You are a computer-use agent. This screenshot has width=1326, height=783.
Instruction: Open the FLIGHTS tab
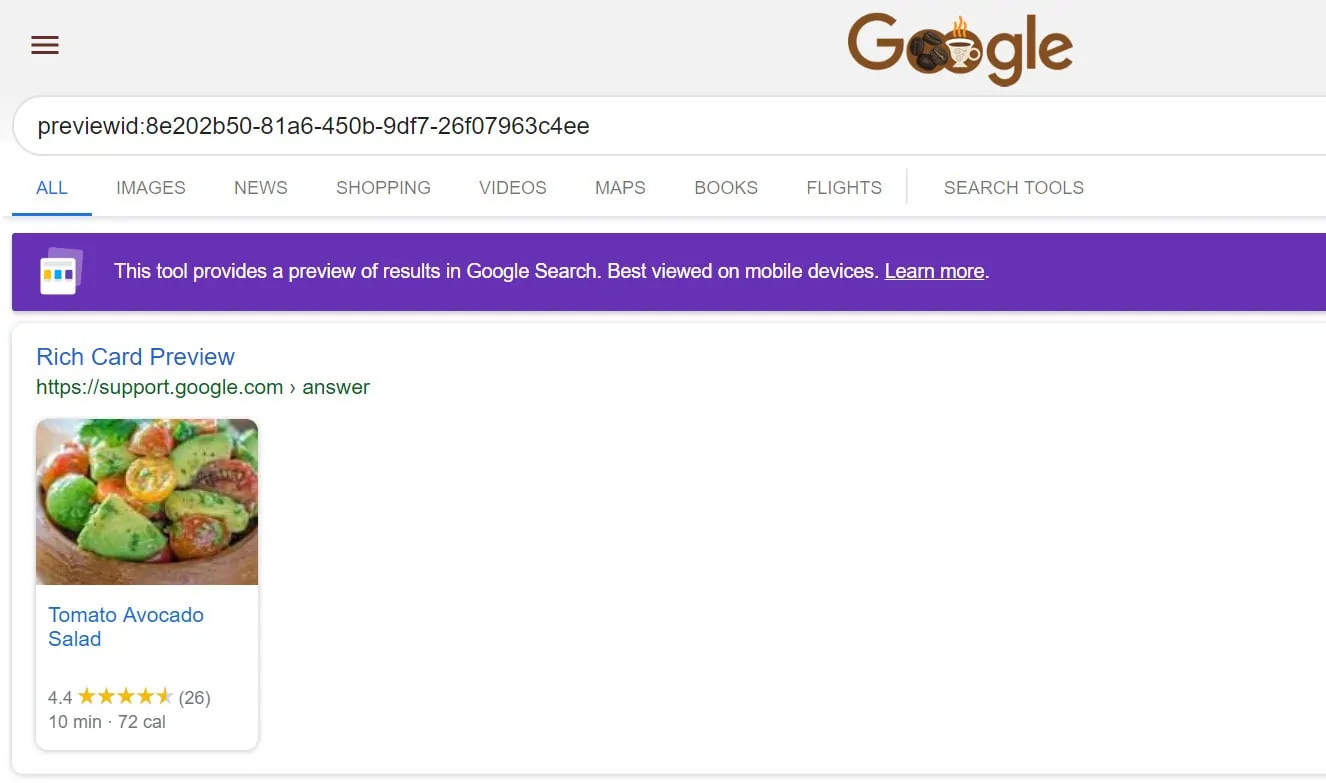[844, 187]
